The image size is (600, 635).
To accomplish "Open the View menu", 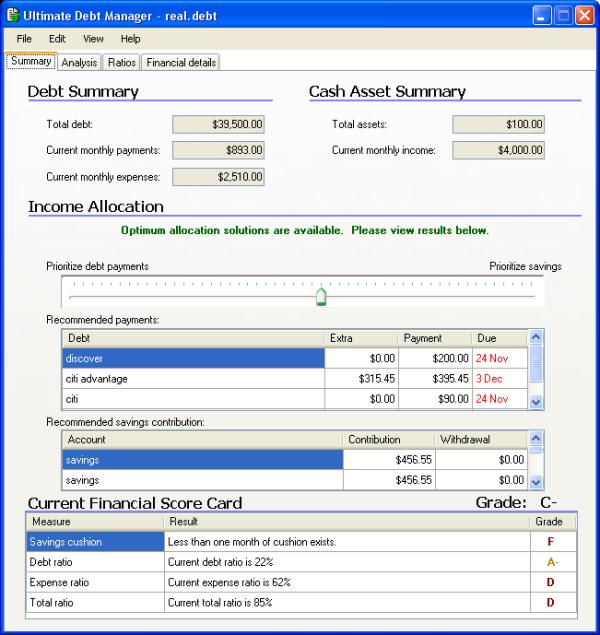I will pyautogui.click(x=93, y=39).
